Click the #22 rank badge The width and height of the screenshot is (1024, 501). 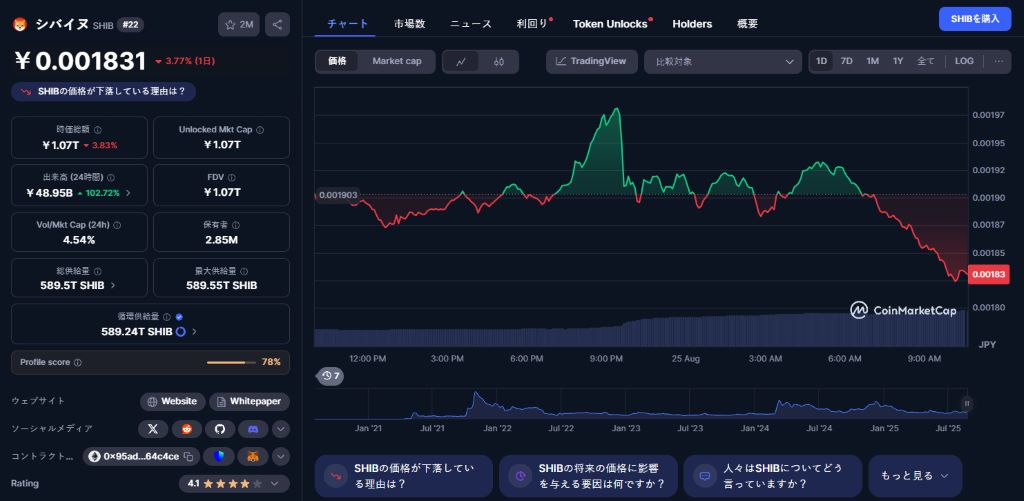pos(130,25)
